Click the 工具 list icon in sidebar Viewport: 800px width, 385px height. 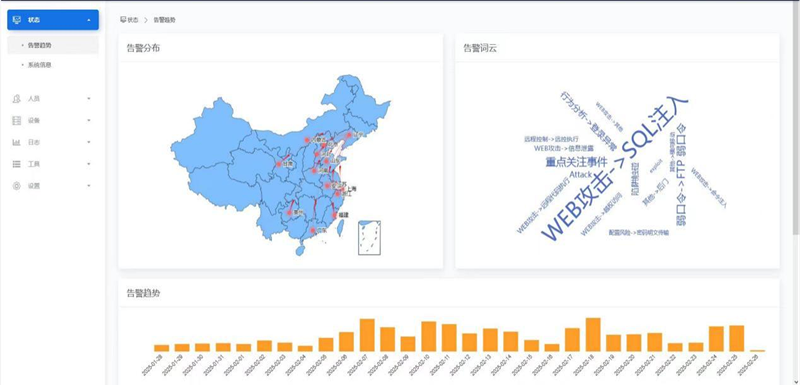(x=17, y=164)
